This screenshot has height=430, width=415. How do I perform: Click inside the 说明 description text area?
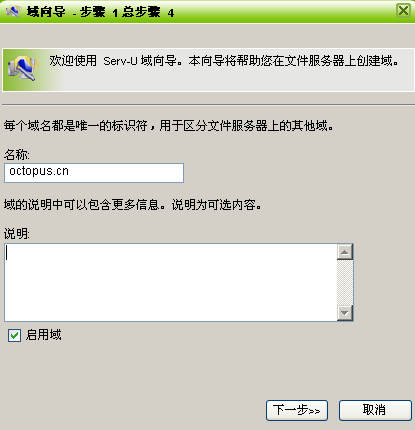(x=171, y=282)
